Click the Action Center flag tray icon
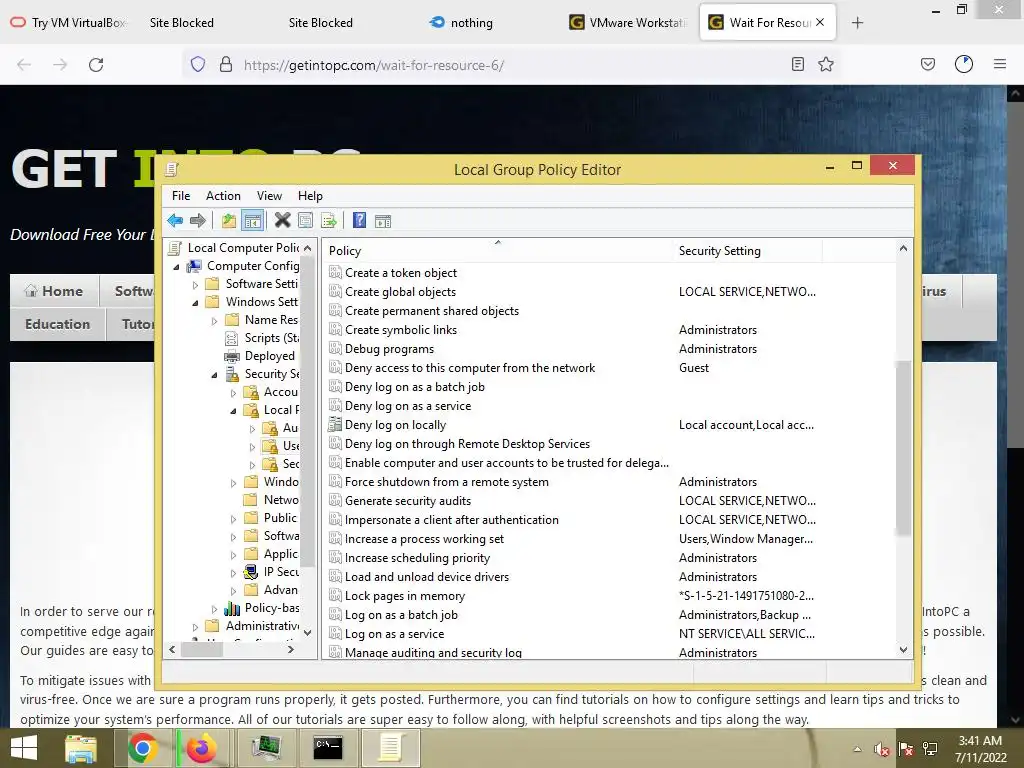 point(906,749)
